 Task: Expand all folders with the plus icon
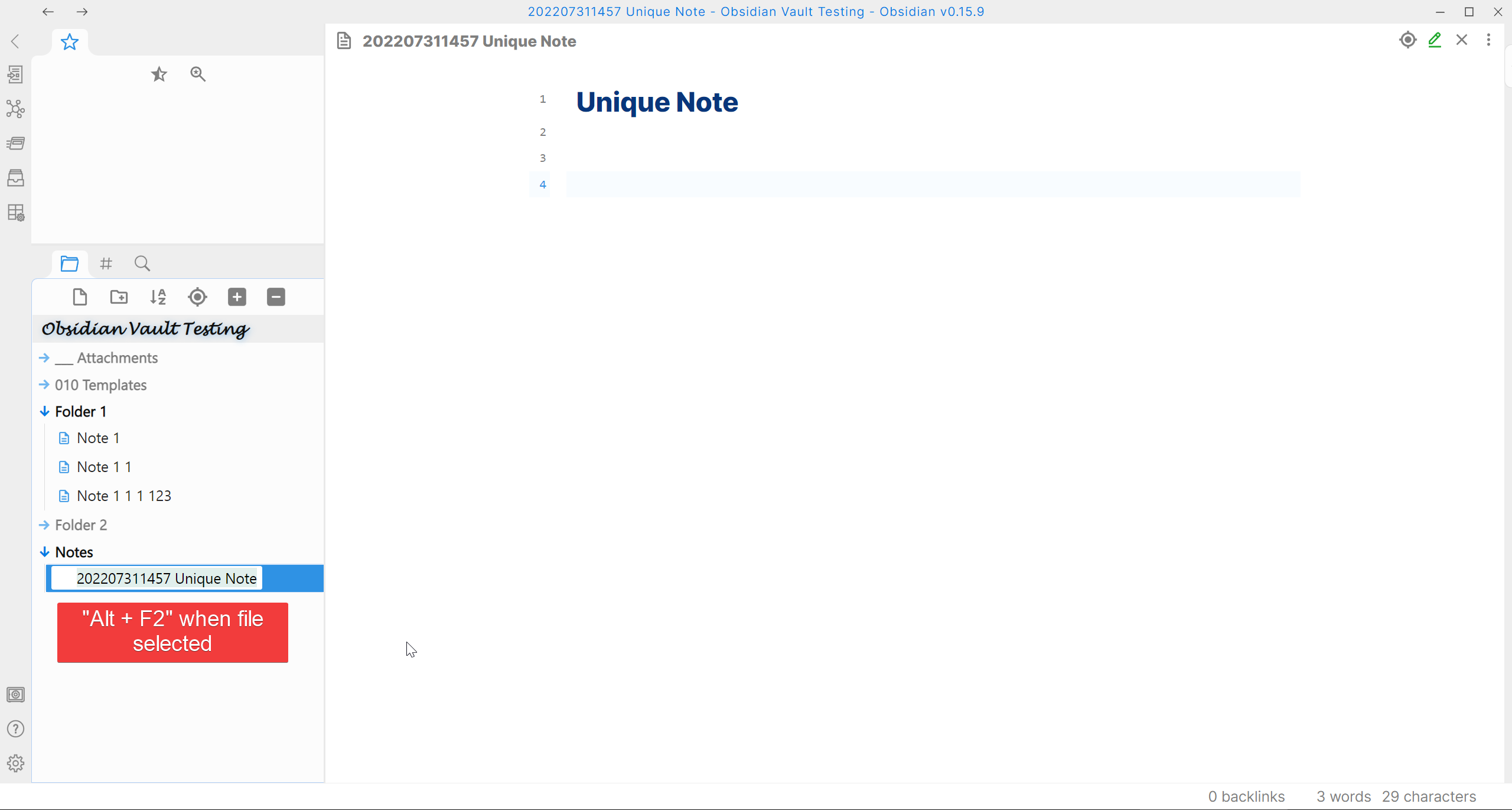[x=237, y=297]
